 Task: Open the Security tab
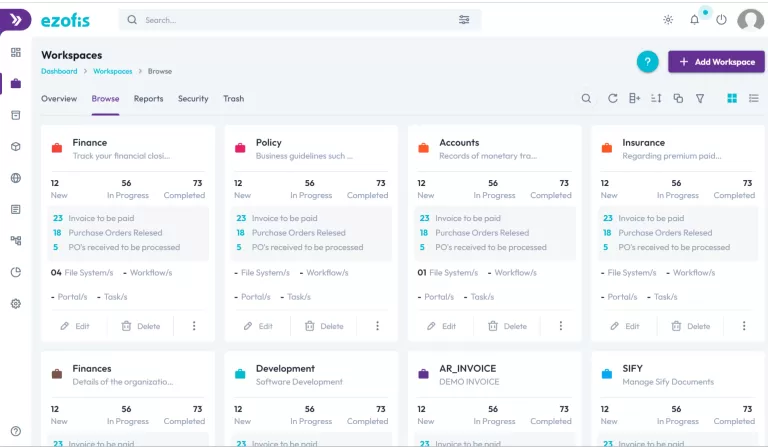tap(193, 99)
